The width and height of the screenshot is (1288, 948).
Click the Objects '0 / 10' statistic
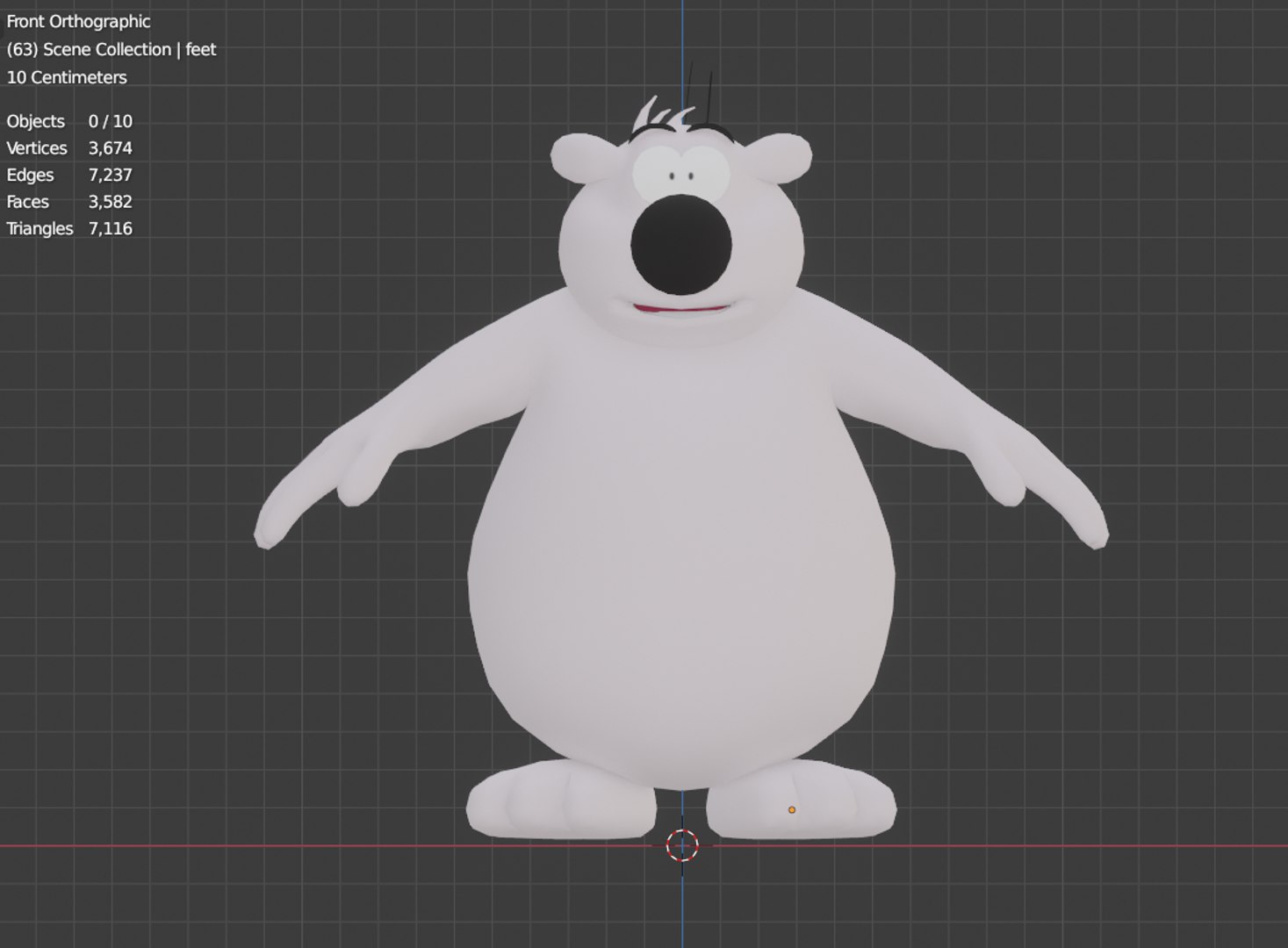pyautogui.click(x=111, y=121)
